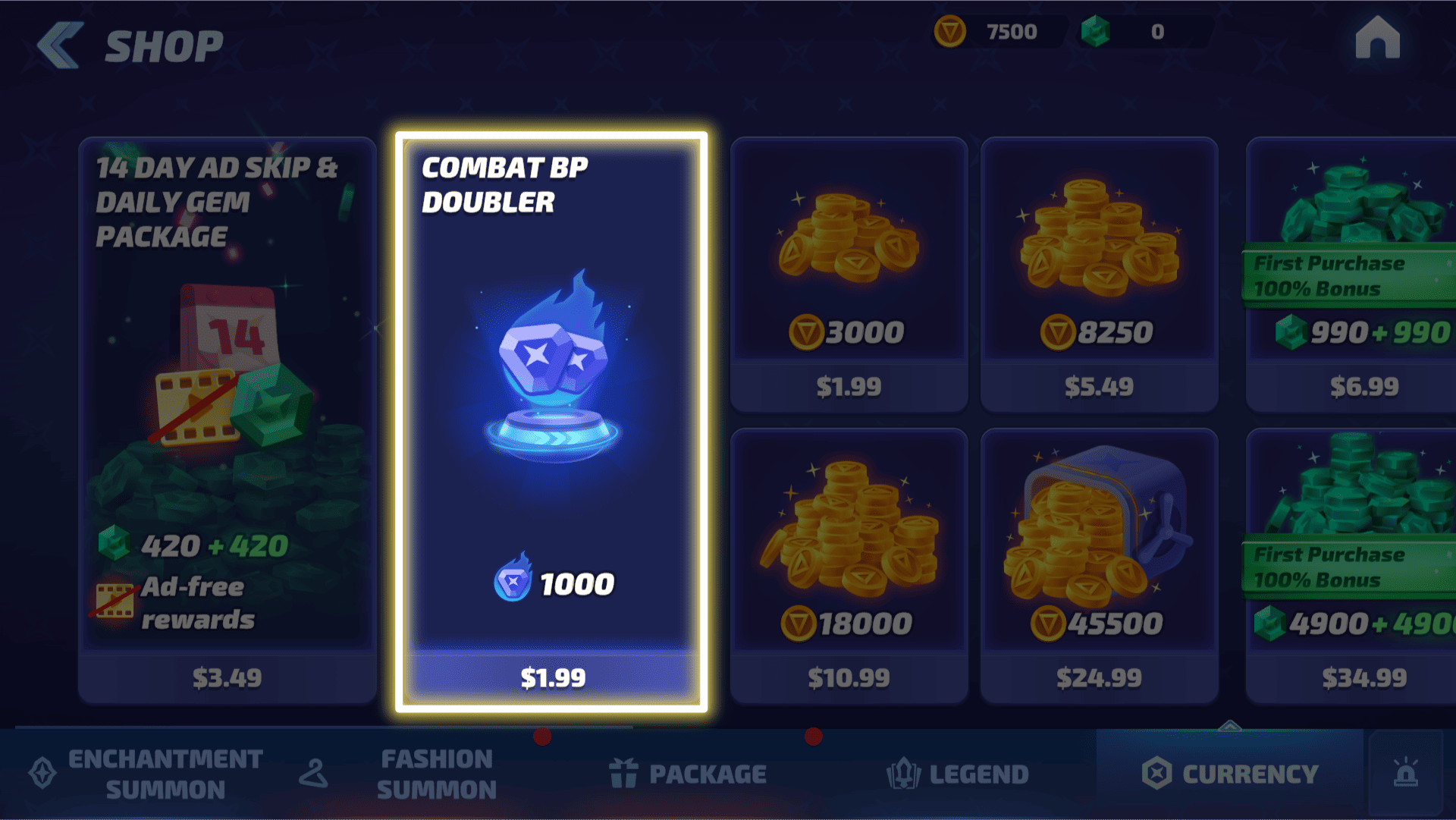Buy Combat BP Doubler for $1.99
Viewport: 1456px width, 820px height.
coord(552,677)
